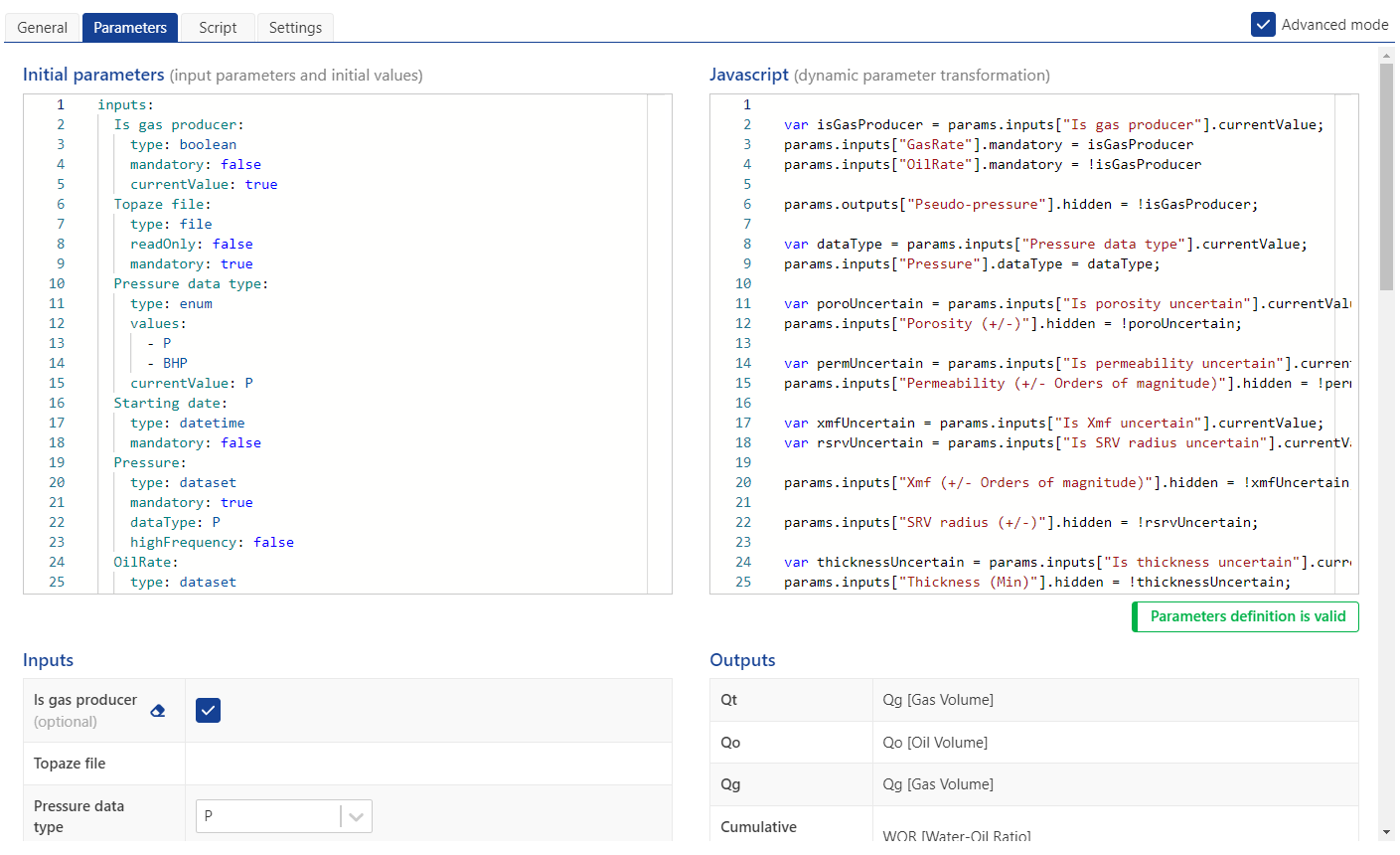The width and height of the screenshot is (1400, 855).
Task: Click the Qt output row label
Action: (x=729, y=700)
